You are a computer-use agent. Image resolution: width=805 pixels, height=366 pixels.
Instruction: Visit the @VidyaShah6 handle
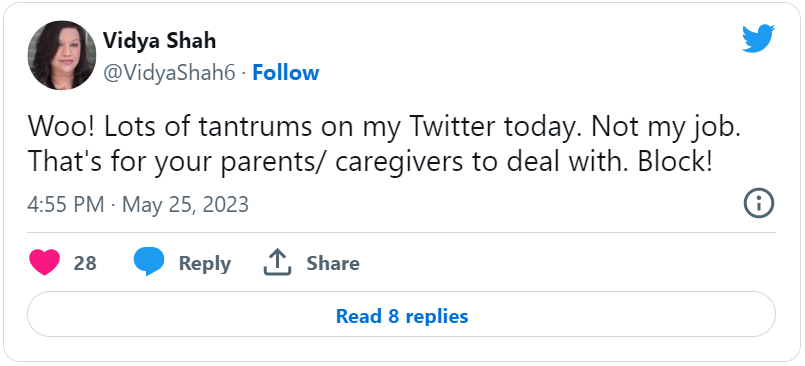(169, 73)
